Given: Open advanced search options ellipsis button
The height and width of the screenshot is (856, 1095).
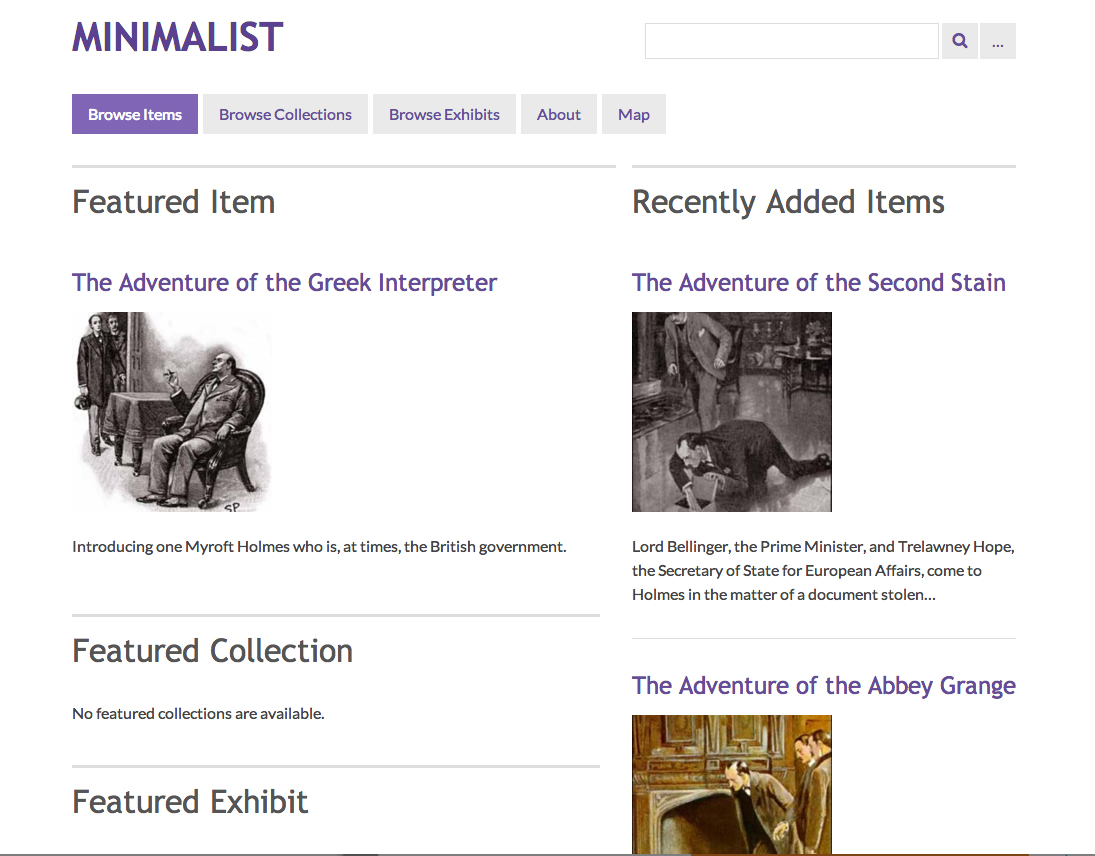Looking at the screenshot, I should (998, 41).
